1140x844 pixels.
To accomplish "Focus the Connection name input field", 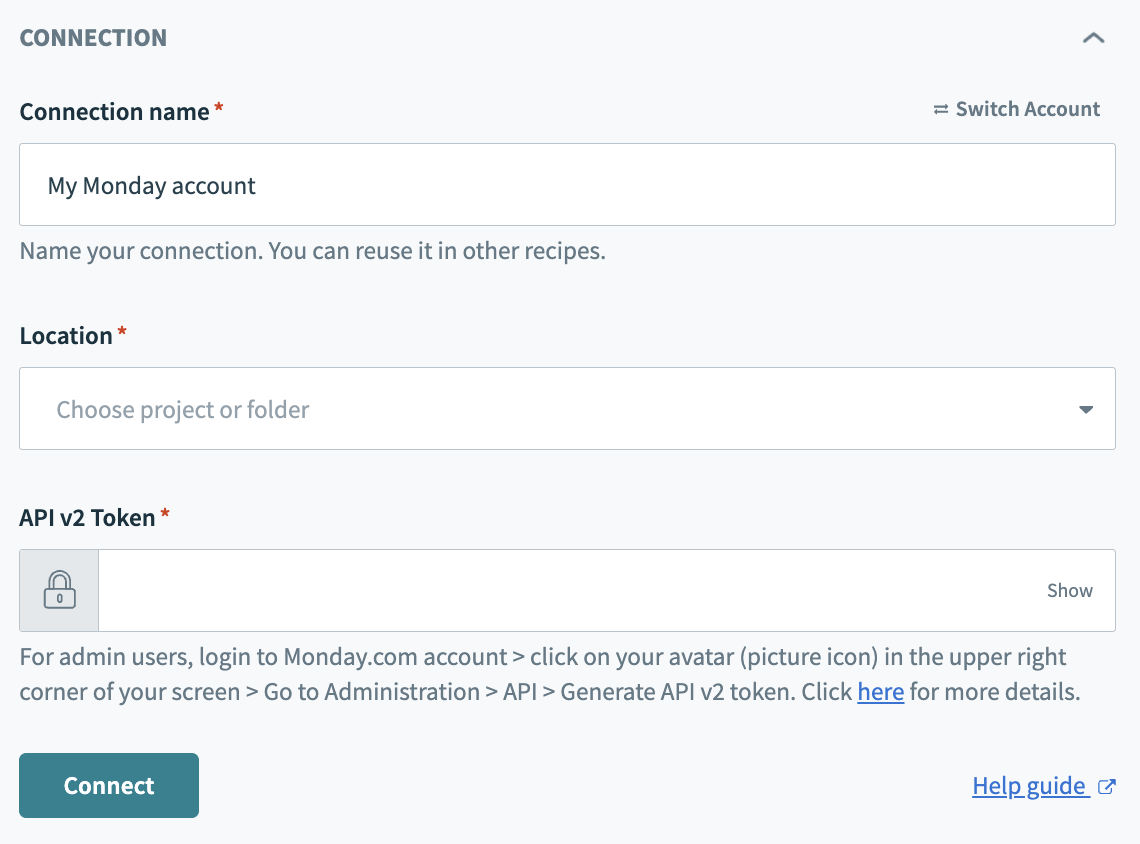I will [567, 185].
